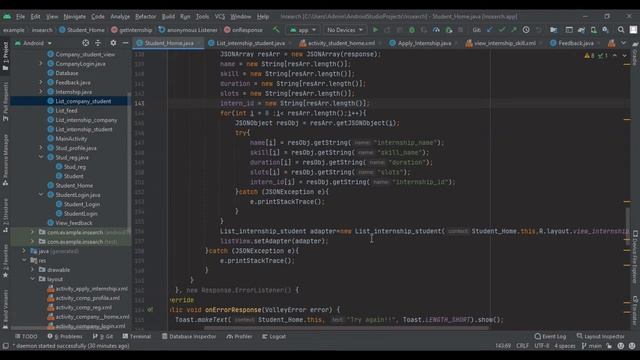Click the main branch status widget
Image resolution: width=640 pixels, height=360 pixels.
[x=591, y=346]
